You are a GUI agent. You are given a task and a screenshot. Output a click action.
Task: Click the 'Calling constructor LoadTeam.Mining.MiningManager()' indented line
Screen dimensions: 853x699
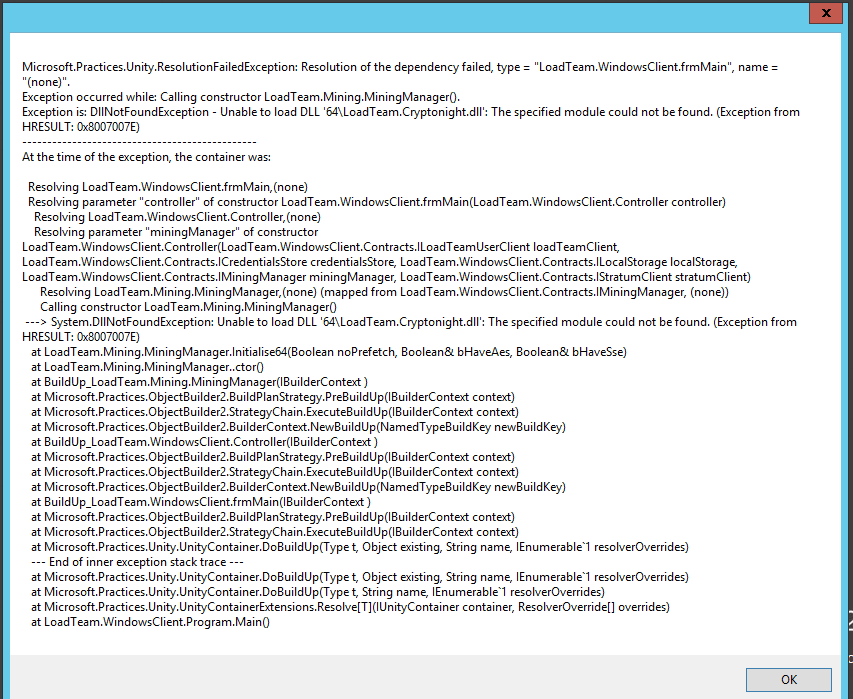188,307
